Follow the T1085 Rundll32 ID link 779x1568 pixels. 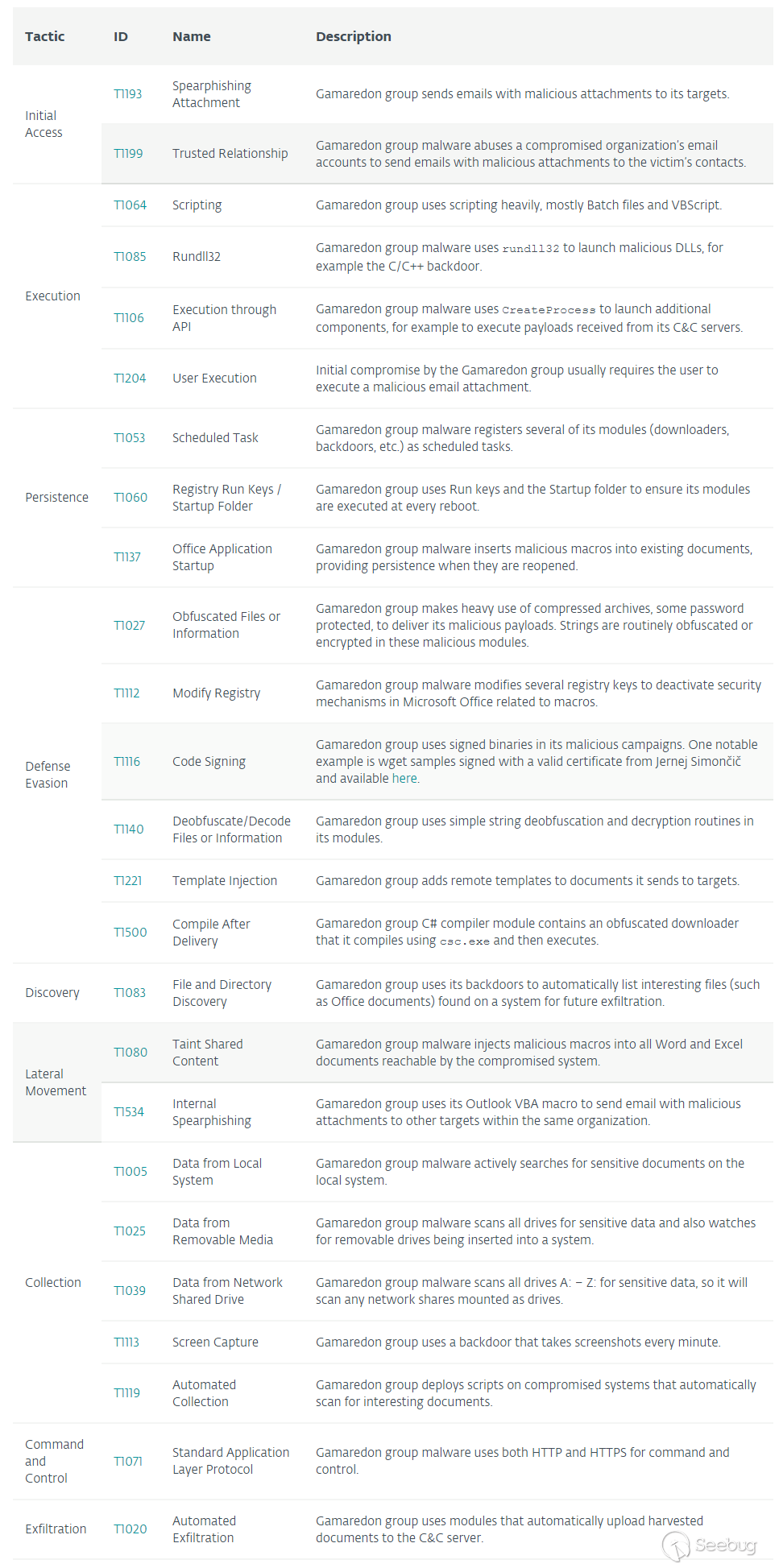click(130, 257)
